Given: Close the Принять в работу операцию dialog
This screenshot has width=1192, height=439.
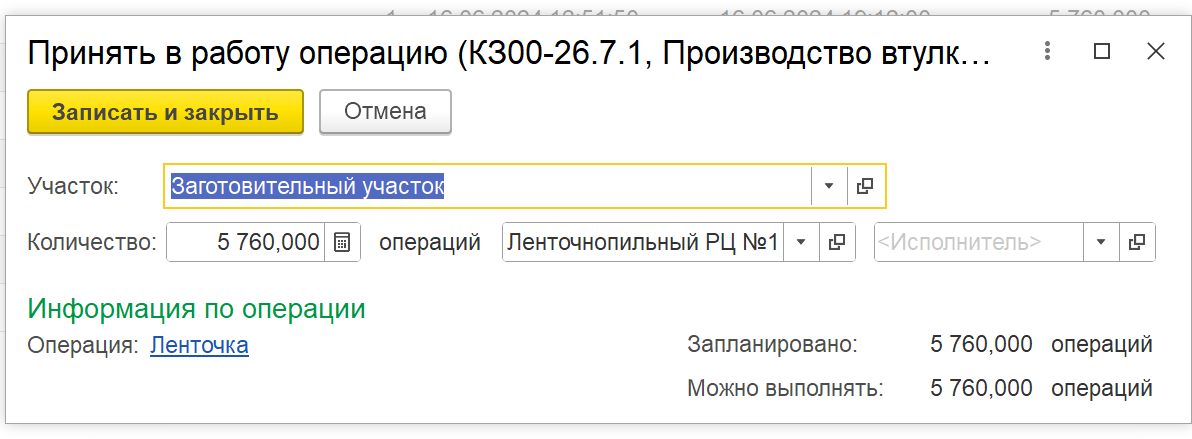Looking at the screenshot, I should (x=1156, y=52).
